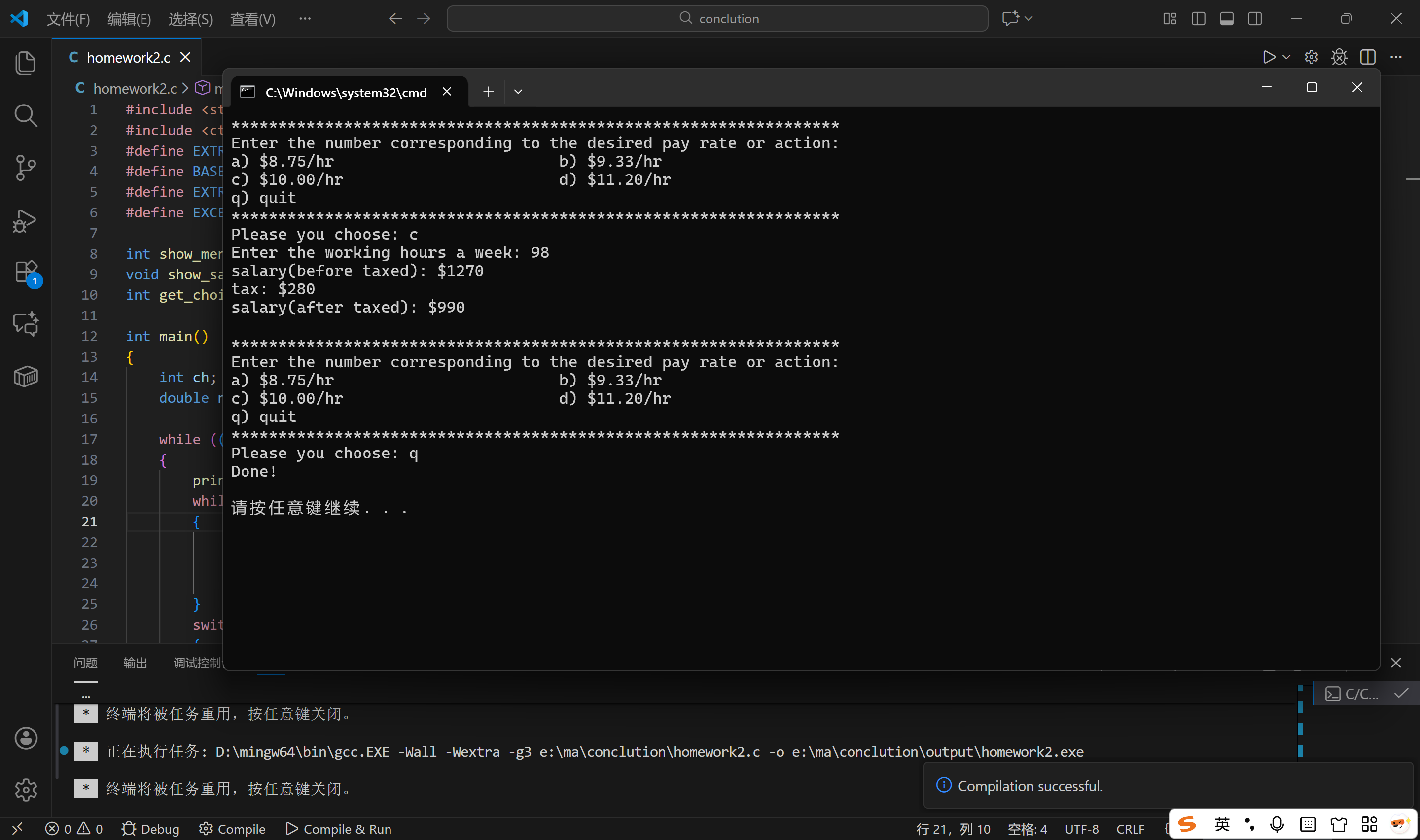The height and width of the screenshot is (840, 1420).
Task: Add a new tab in cmd terminal window
Action: click(489, 92)
